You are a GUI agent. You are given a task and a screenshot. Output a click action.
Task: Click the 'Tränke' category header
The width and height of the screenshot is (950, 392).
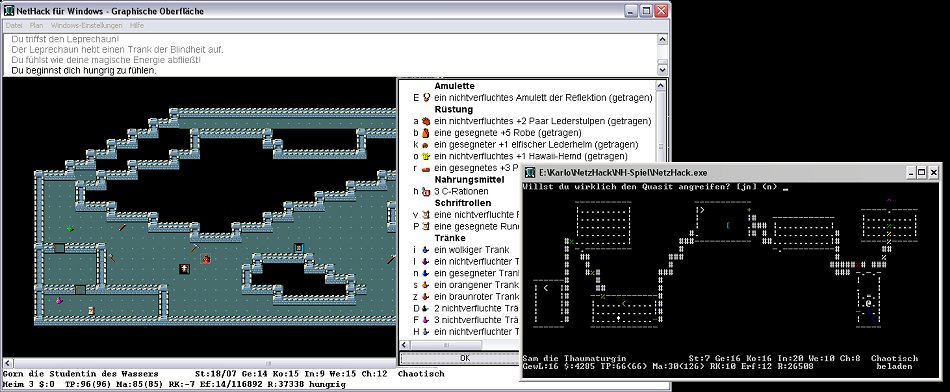(450, 238)
